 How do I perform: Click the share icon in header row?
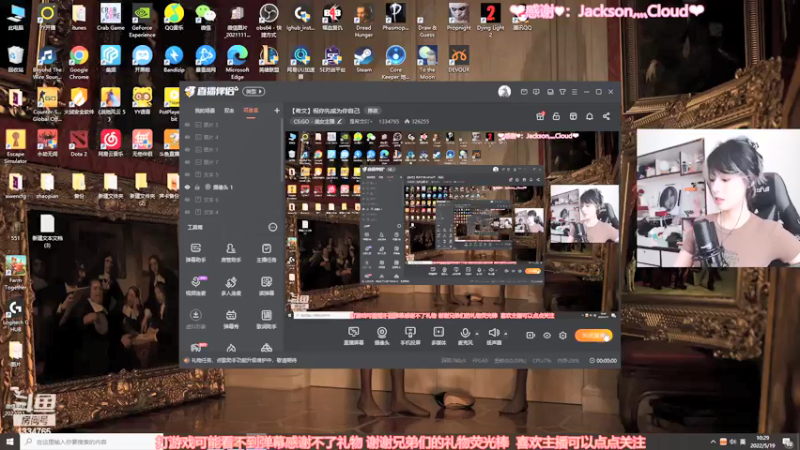coord(606,116)
